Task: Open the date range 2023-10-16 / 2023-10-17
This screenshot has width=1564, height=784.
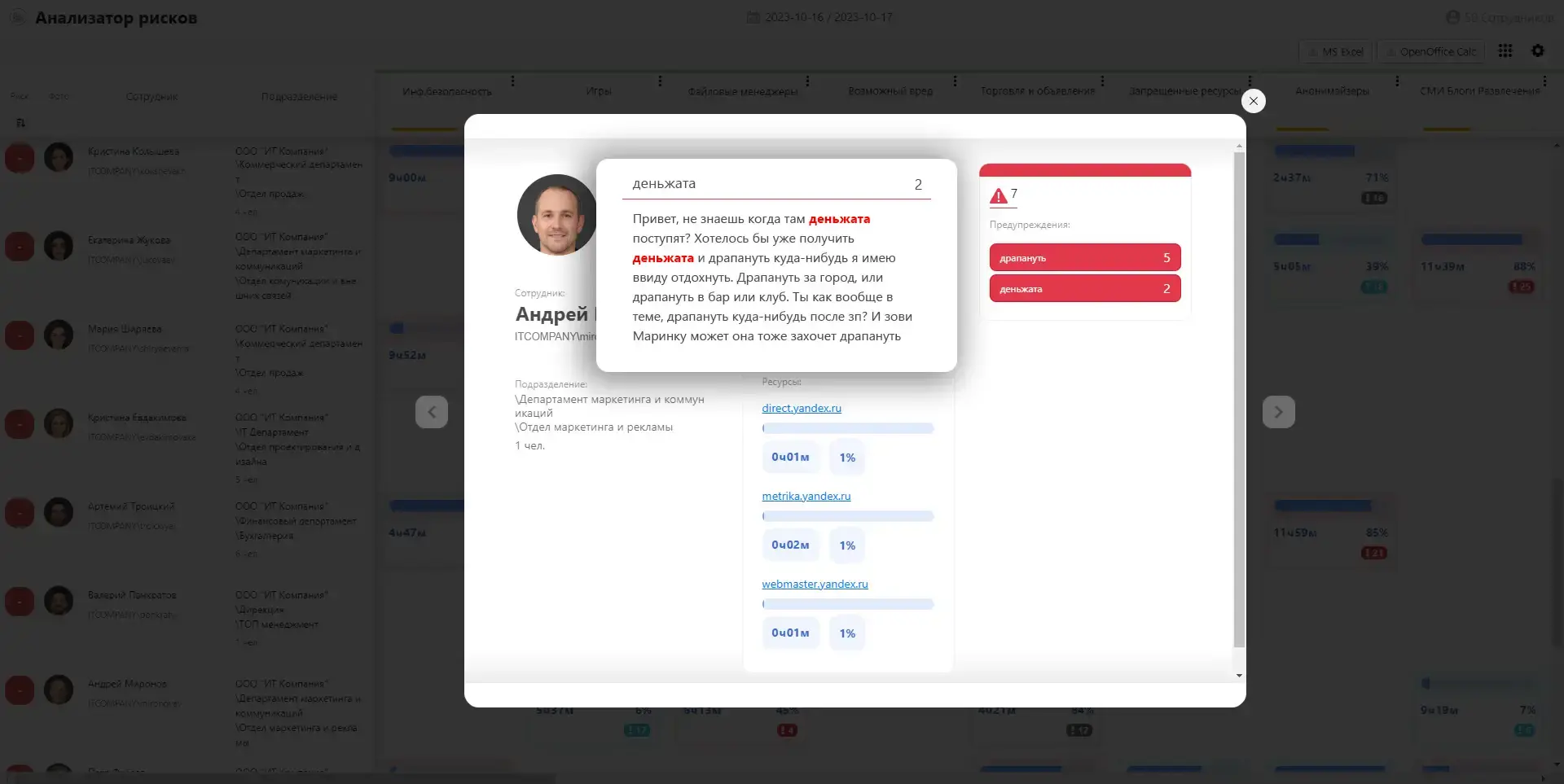Action: [819, 17]
